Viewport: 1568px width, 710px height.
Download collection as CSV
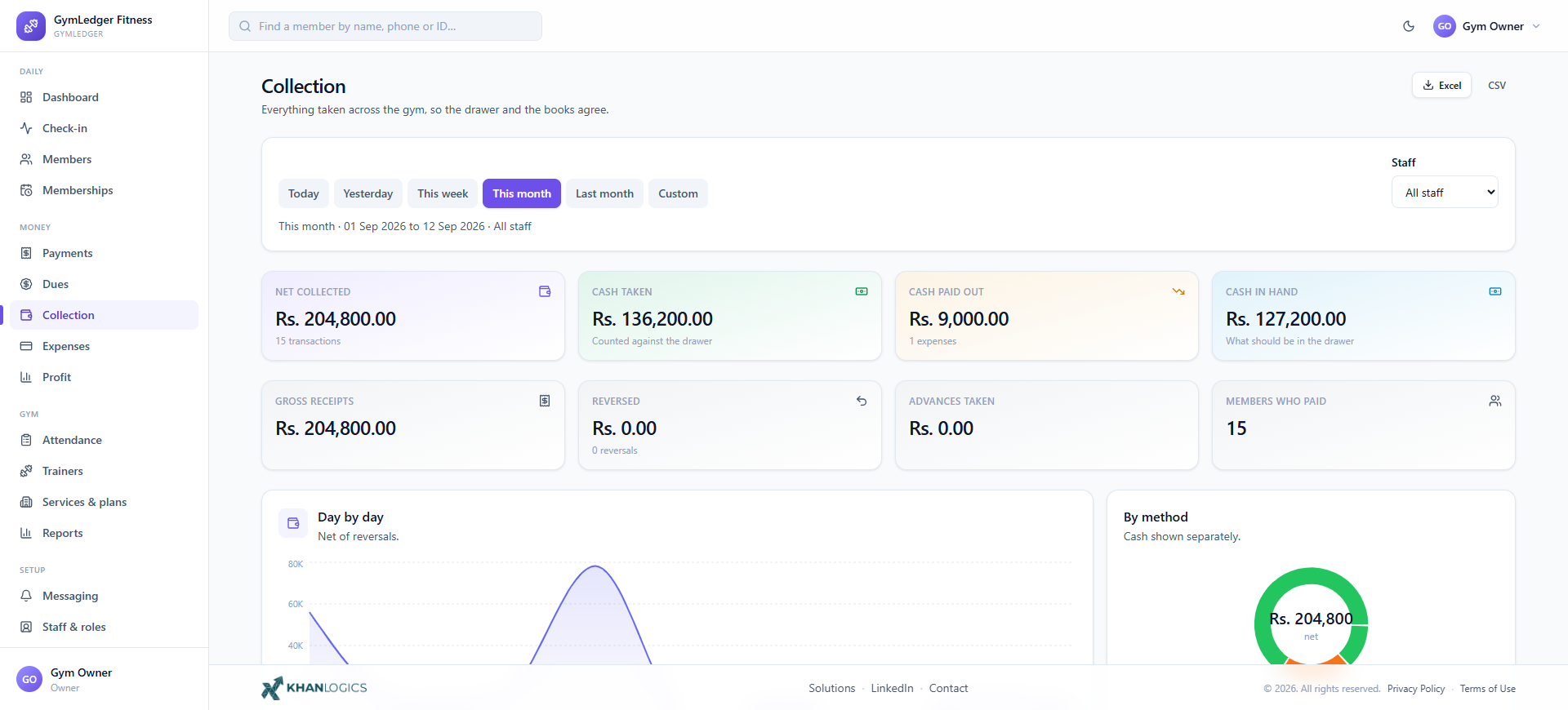(1497, 85)
